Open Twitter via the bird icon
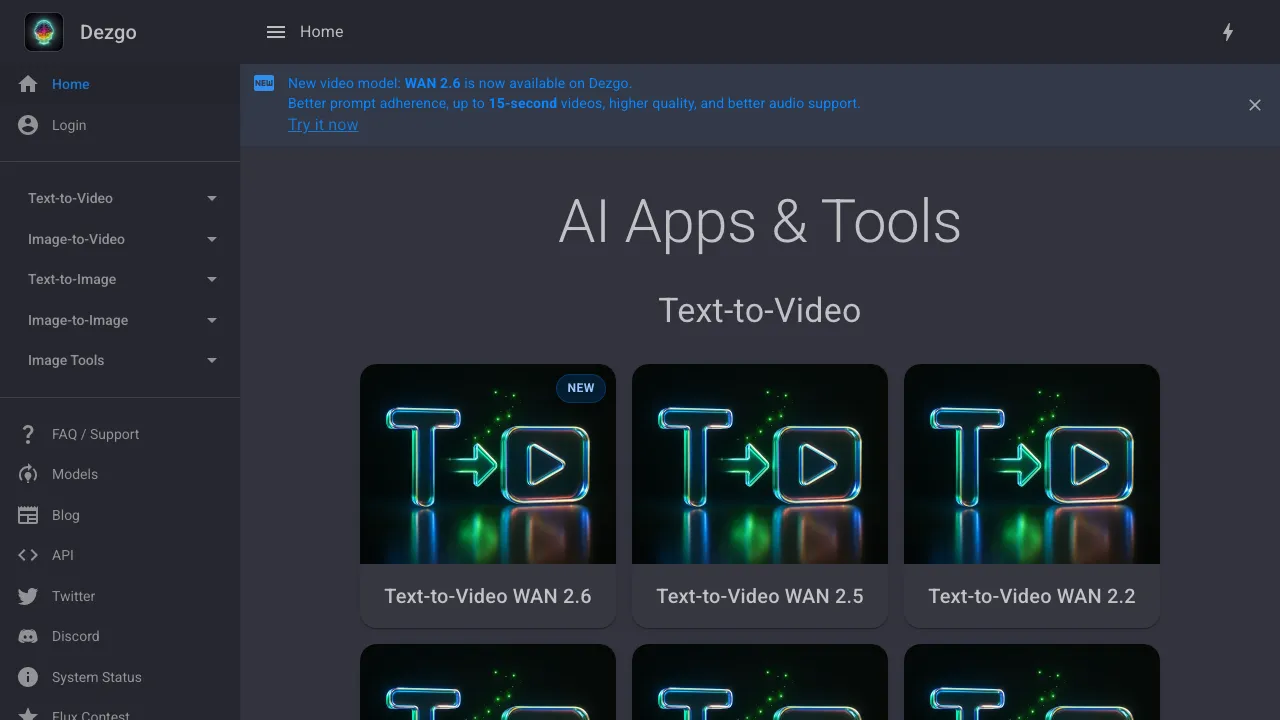The height and width of the screenshot is (720, 1280). click(x=27, y=596)
